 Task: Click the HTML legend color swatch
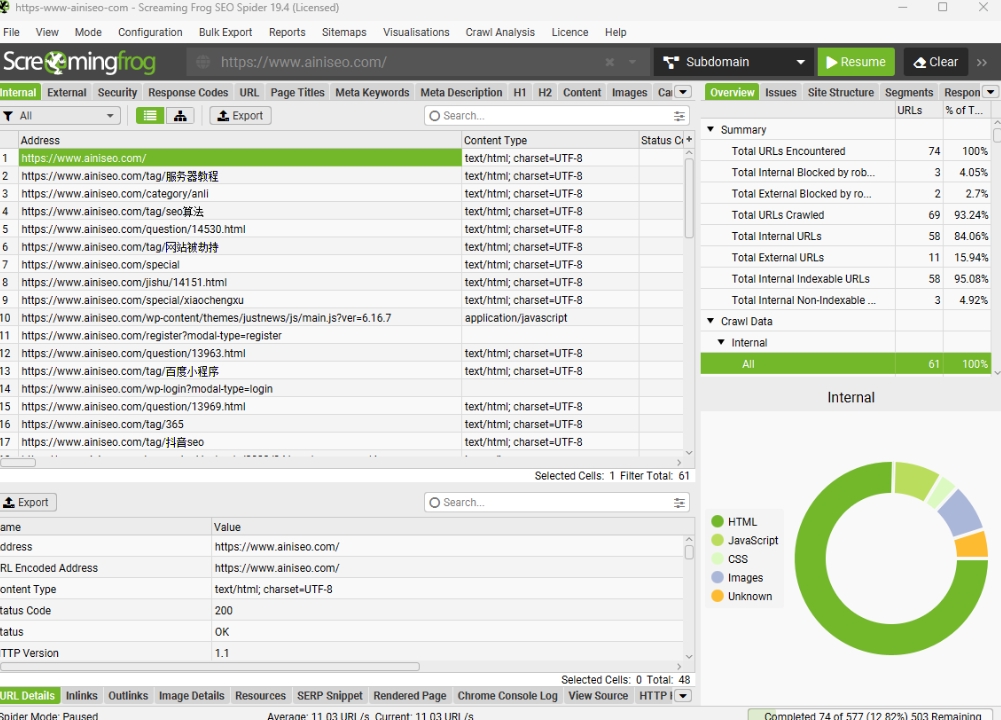[717, 521]
